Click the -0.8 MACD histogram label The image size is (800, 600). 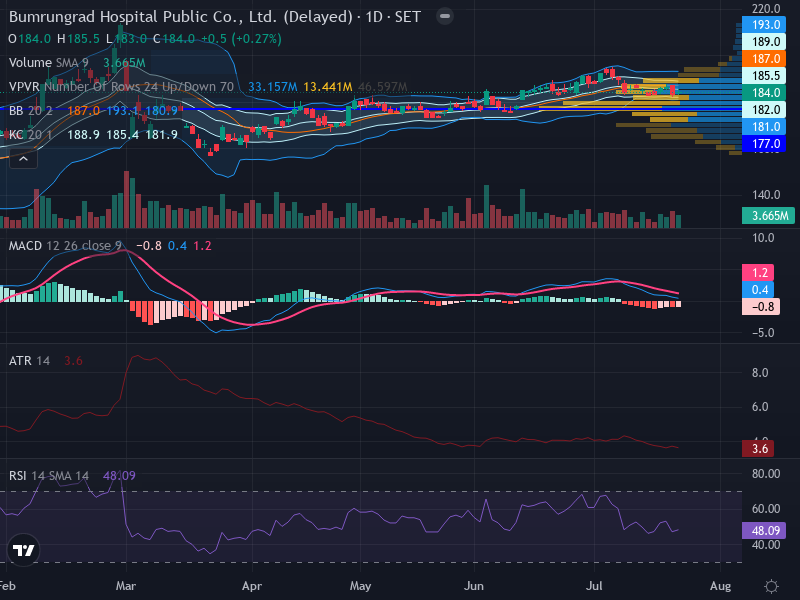(x=761, y=307)
